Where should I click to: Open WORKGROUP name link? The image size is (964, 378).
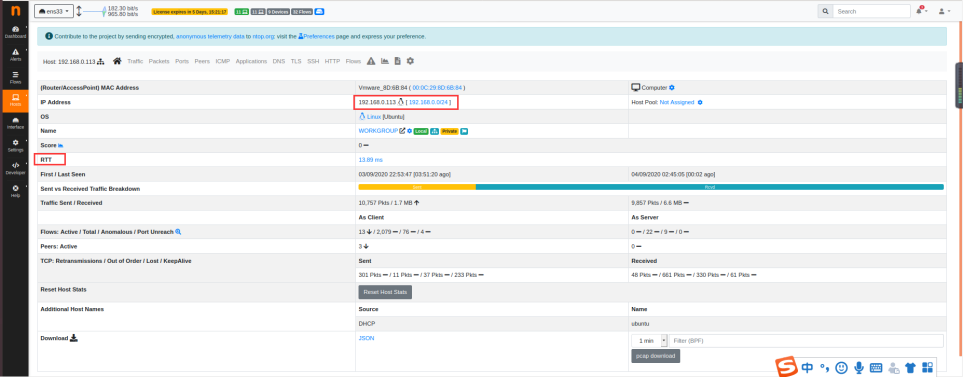(378, 131)
